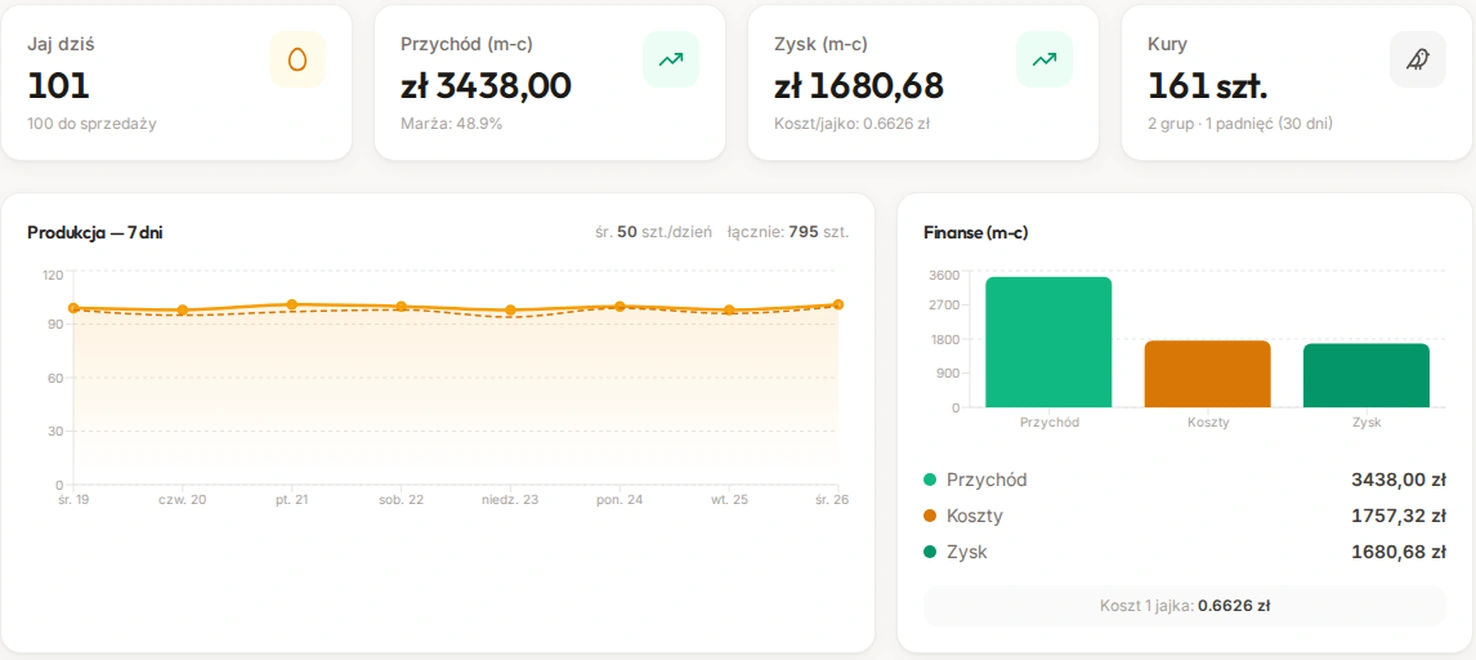The height and width of the screenshot is (660, 1476).
Task: Click the 'Kury' card title
Action: coord(1168,45)
